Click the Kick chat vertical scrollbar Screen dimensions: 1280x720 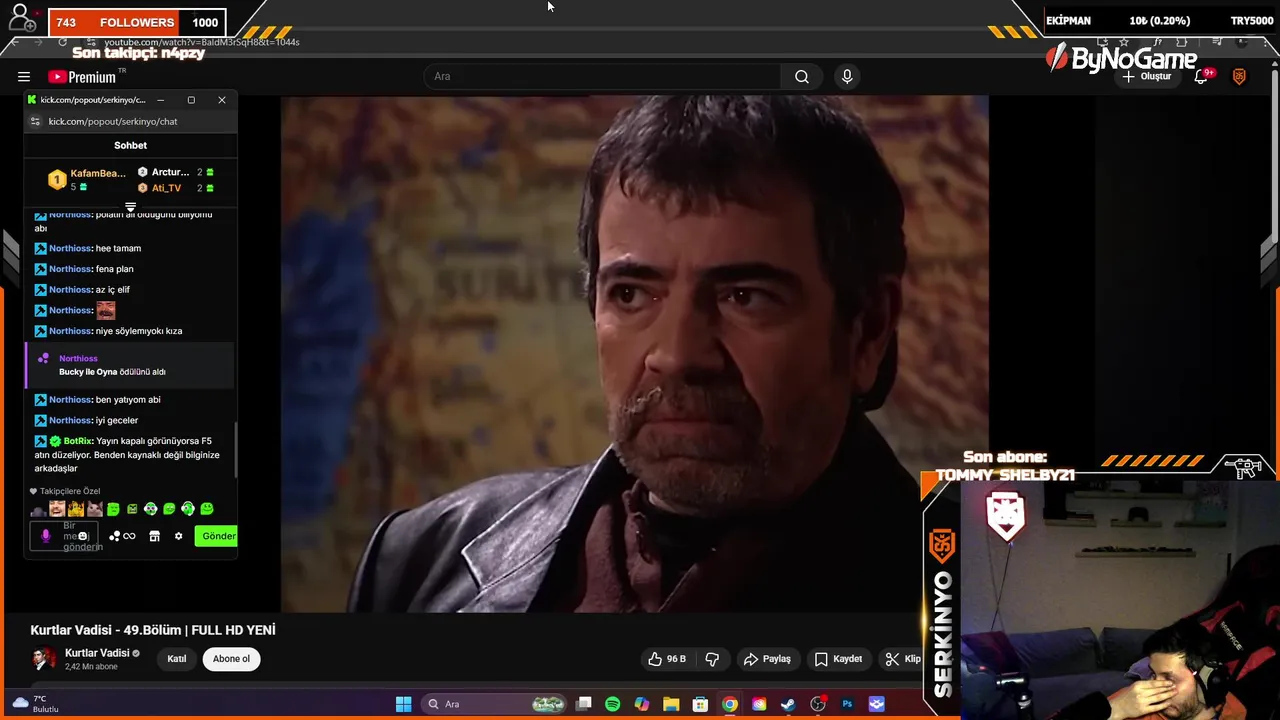tap(236, 450)
